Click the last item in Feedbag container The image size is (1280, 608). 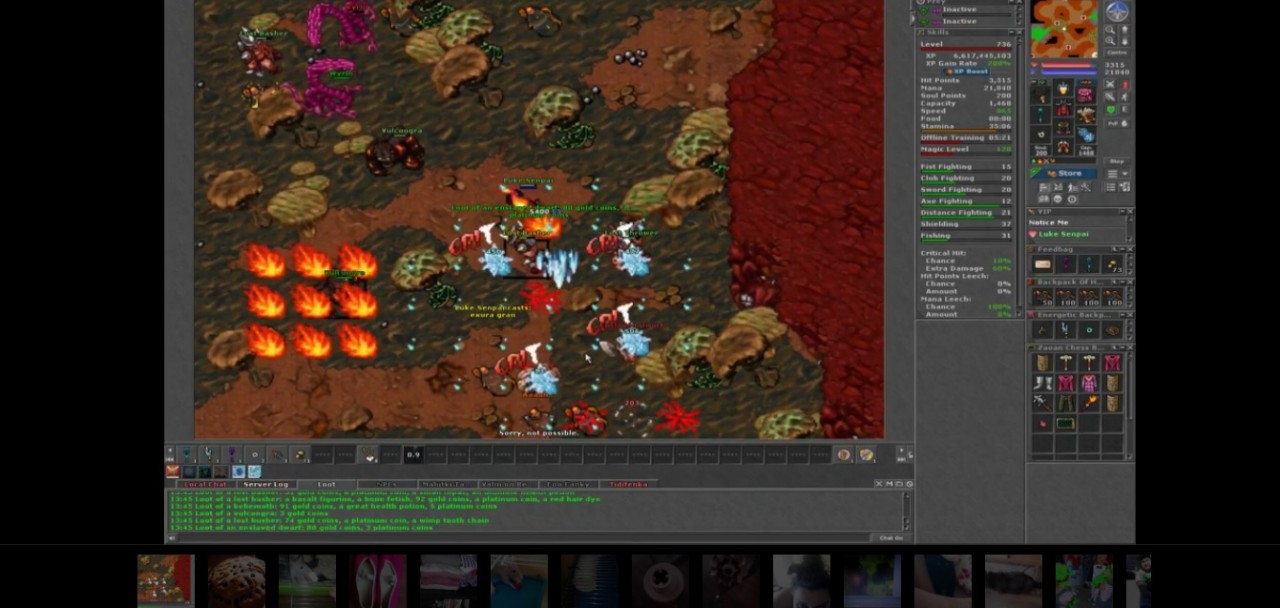pyautogui.click(x=1112, y=263)
